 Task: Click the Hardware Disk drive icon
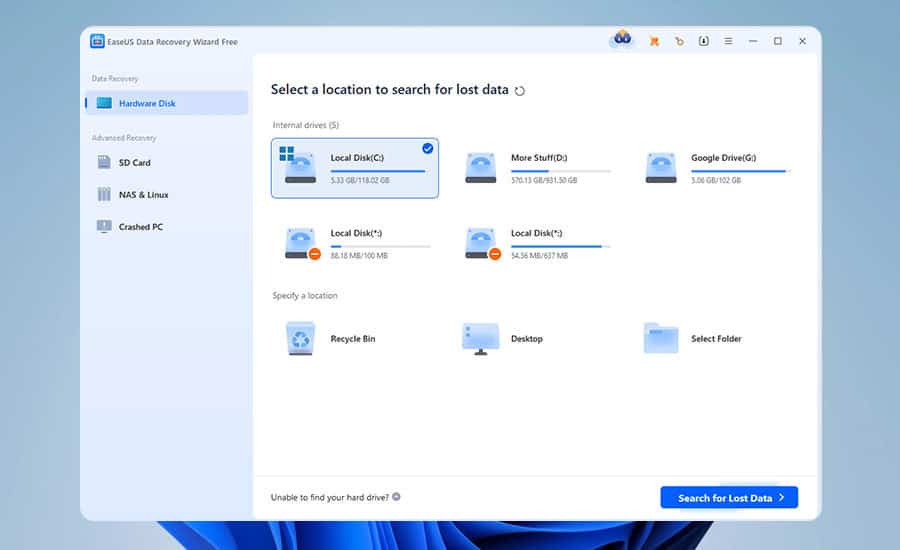tap(104, 103)
